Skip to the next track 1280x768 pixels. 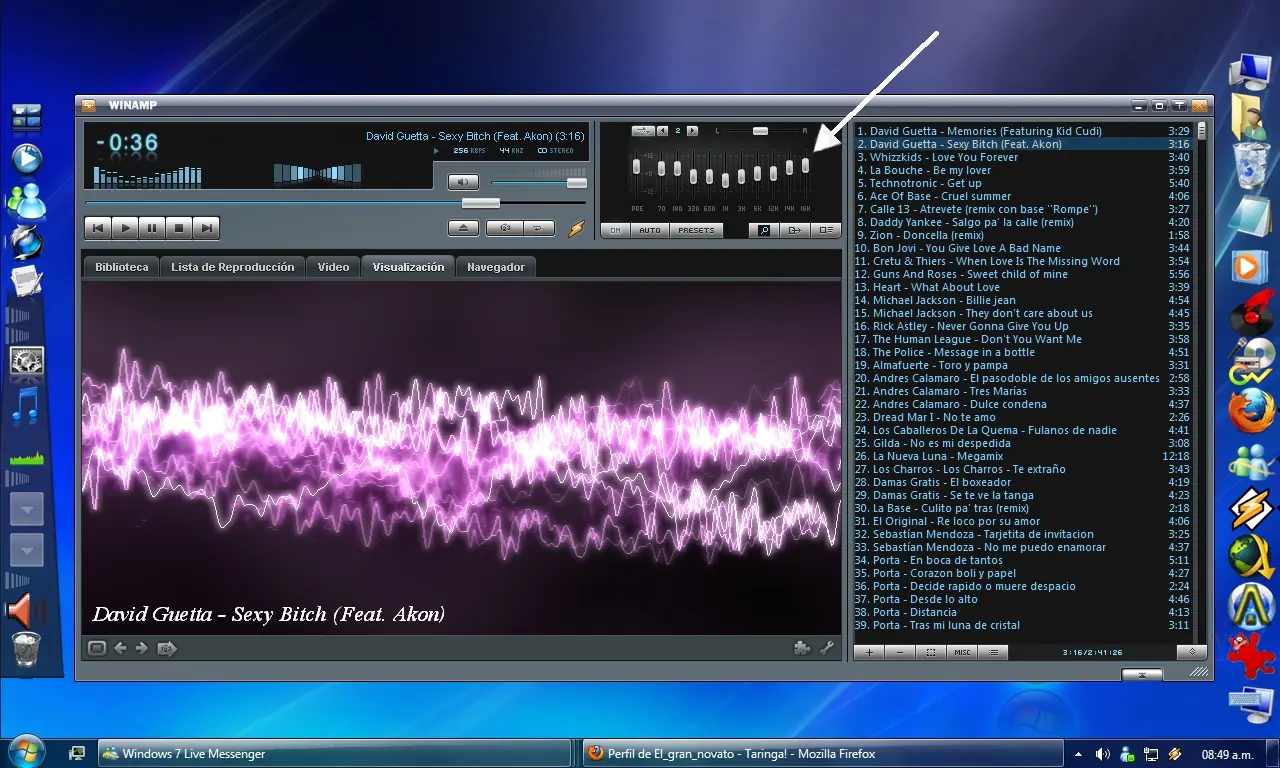click(206, 228)
